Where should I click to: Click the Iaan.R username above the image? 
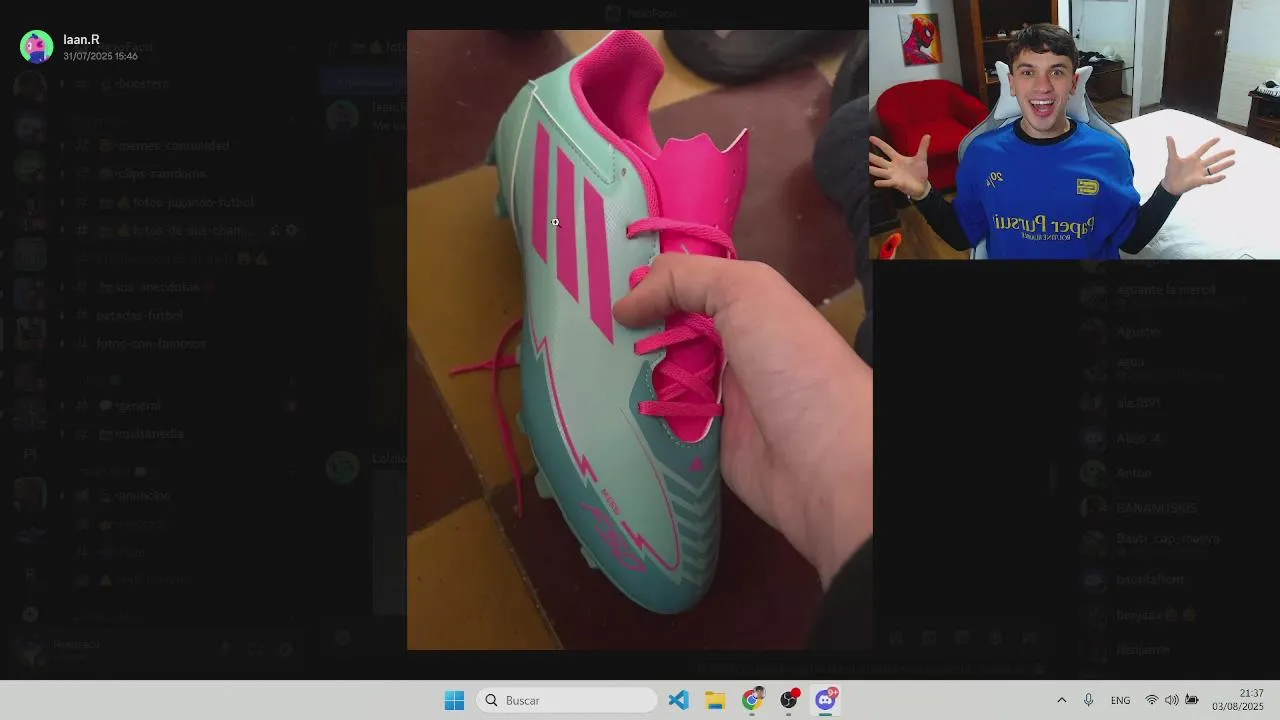pos(81,40)
